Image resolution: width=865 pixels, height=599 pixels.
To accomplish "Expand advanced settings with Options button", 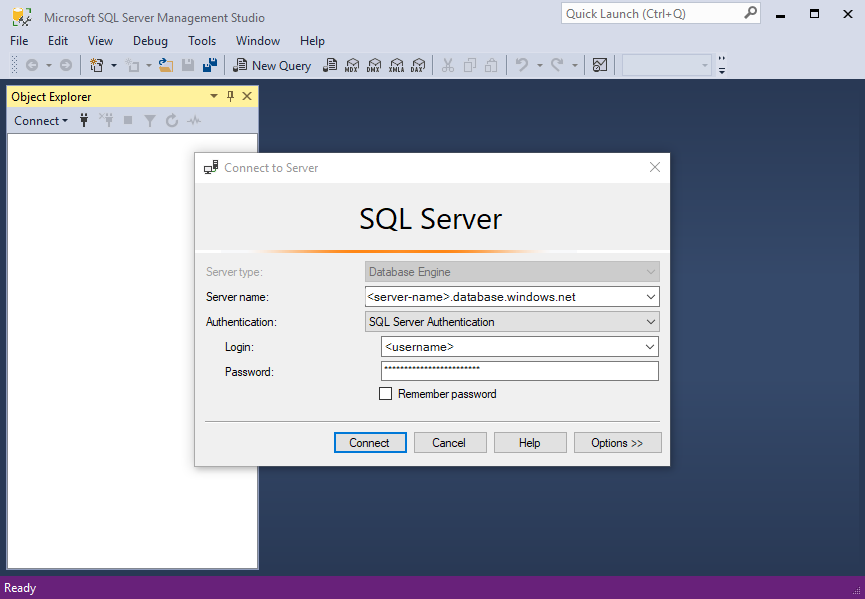I will pyautogui.click(x=617, y=442).
